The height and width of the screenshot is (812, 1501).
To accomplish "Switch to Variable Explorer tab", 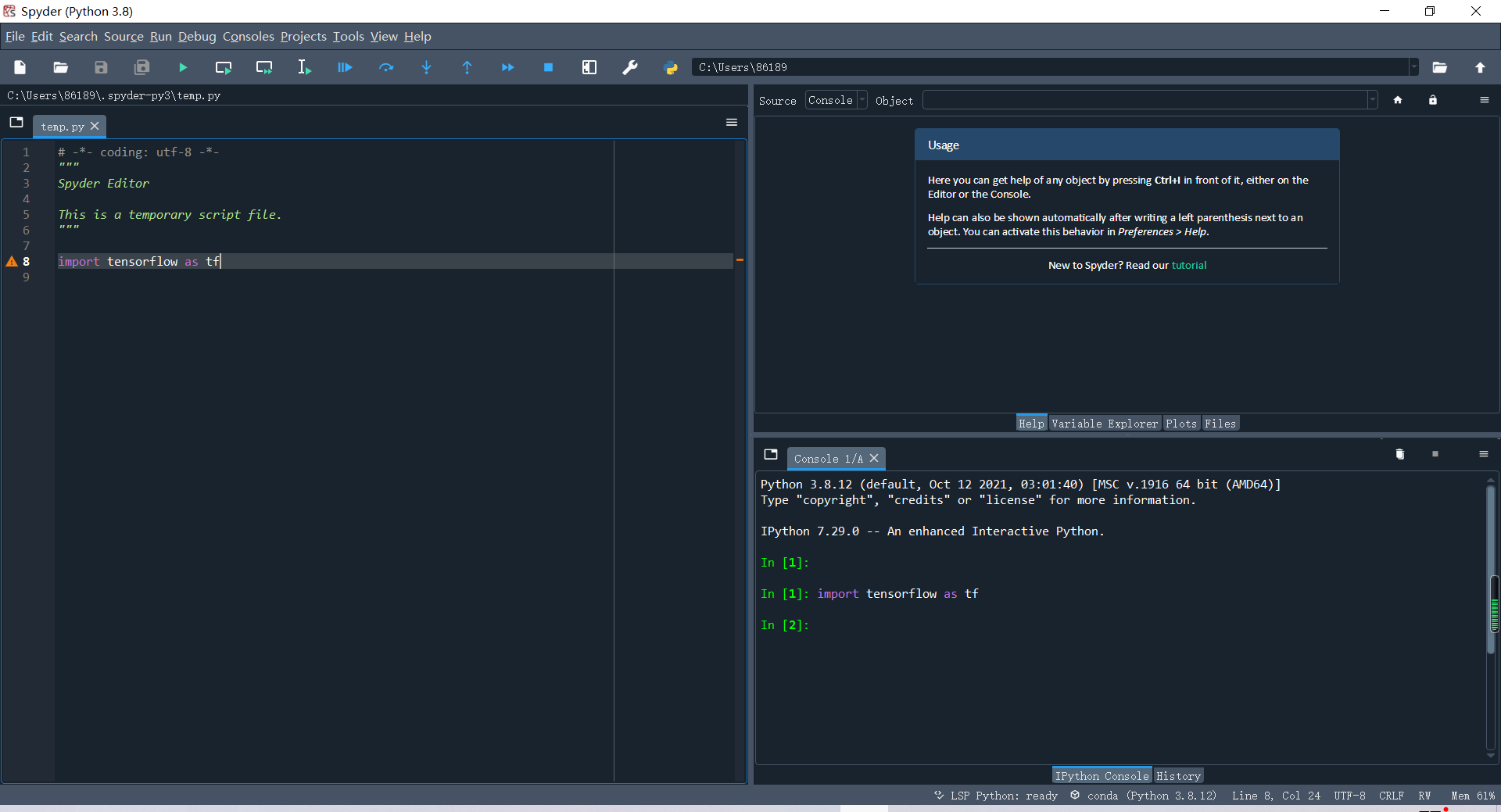I will (1105, 424).
